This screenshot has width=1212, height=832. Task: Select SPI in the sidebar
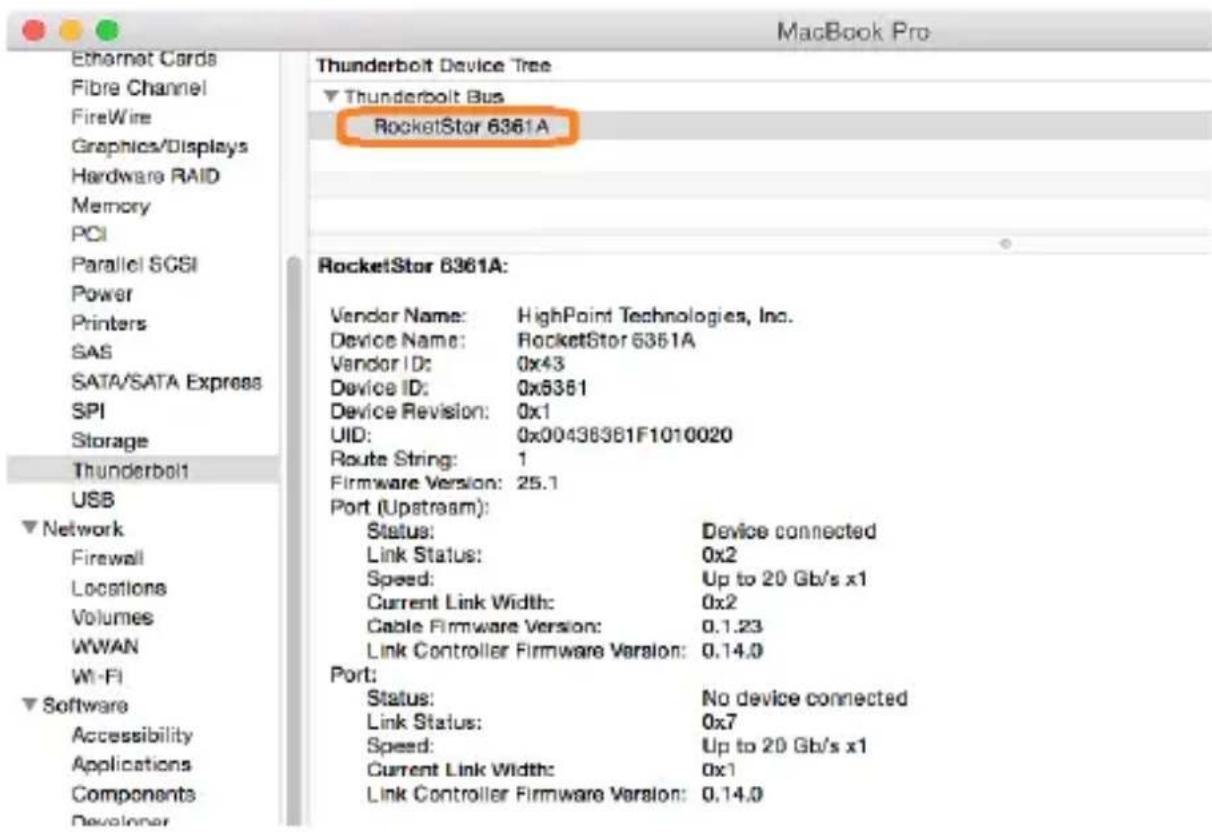tap(88, 411)
